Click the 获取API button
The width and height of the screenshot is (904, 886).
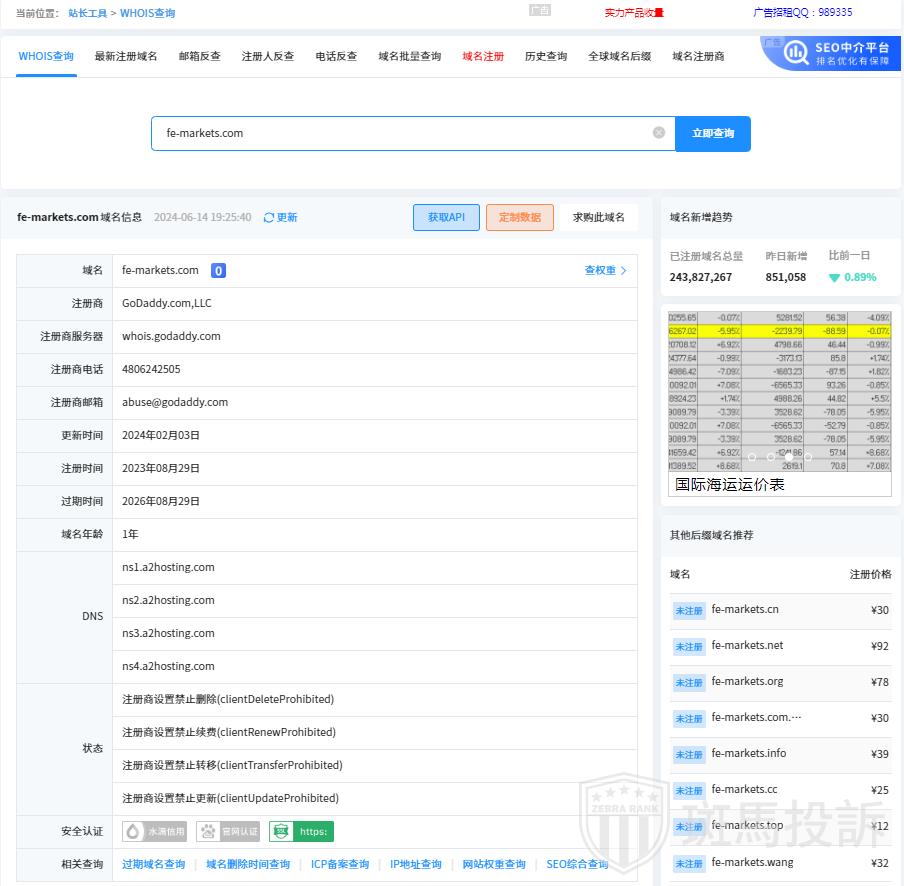tap(446, 217)
